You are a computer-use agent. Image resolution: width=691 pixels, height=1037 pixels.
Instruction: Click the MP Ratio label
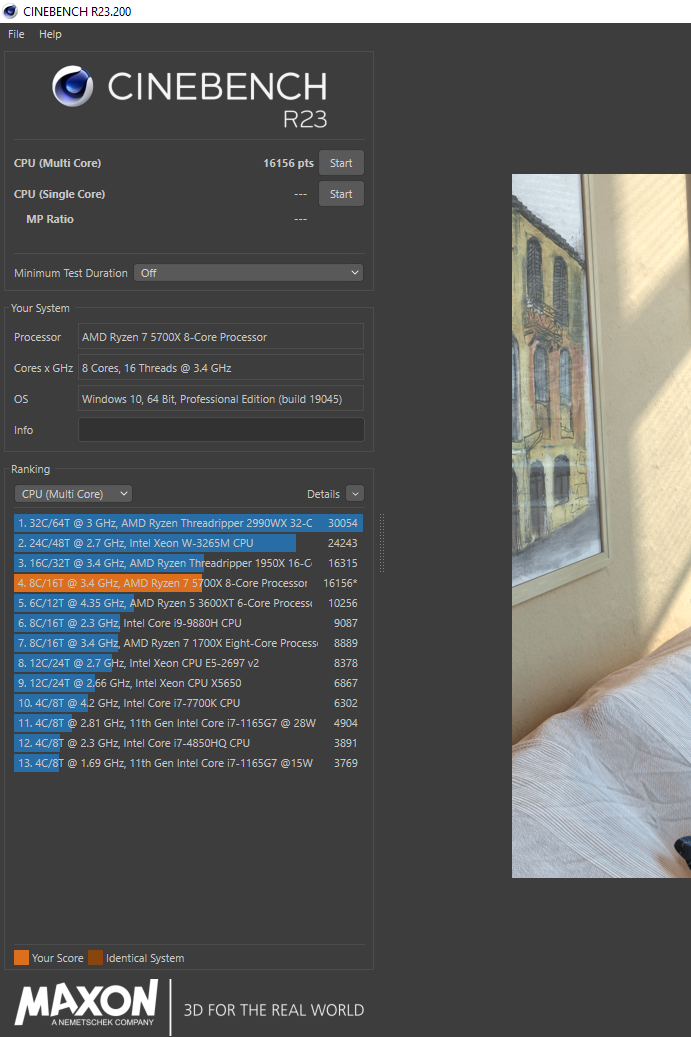tap(50, 219)
